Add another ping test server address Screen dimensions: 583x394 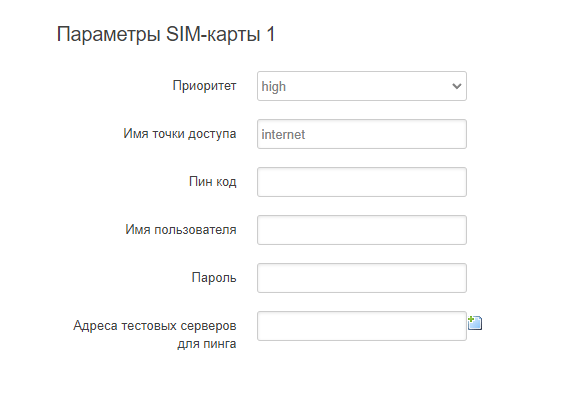click(x=475, y=323)
